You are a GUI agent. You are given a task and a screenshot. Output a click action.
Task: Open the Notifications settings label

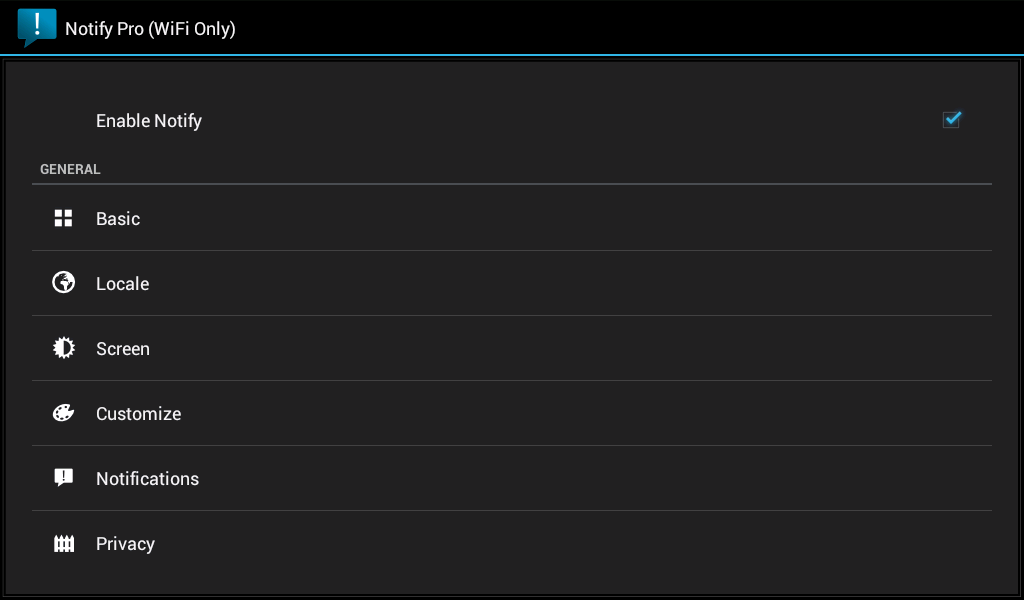click(x=148, y=479)
